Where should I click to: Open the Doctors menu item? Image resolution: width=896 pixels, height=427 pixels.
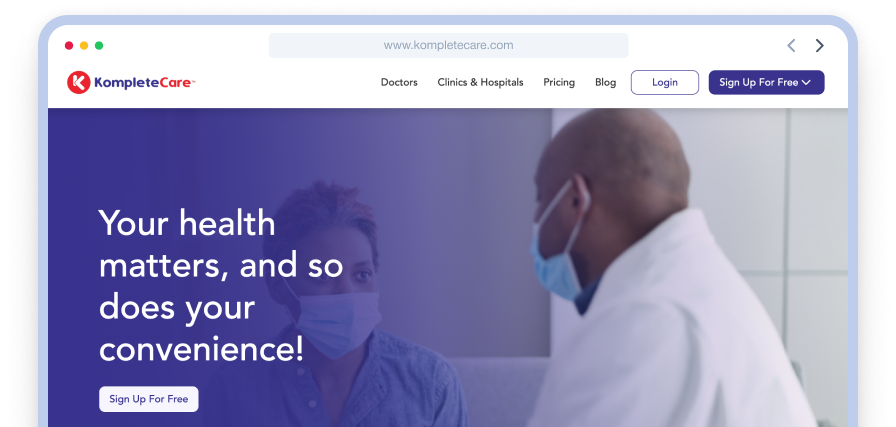[x=399, y=83]
